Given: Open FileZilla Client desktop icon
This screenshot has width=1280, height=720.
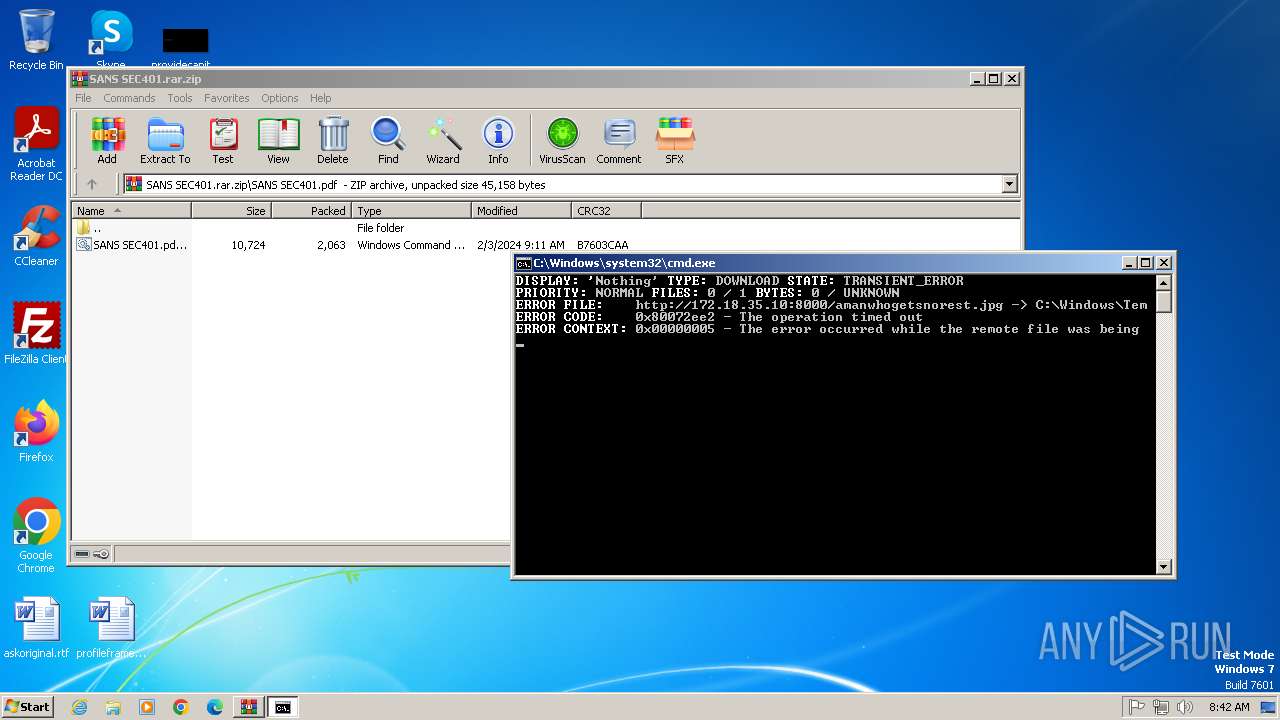Looking at the screenshot, I should 36,334.
